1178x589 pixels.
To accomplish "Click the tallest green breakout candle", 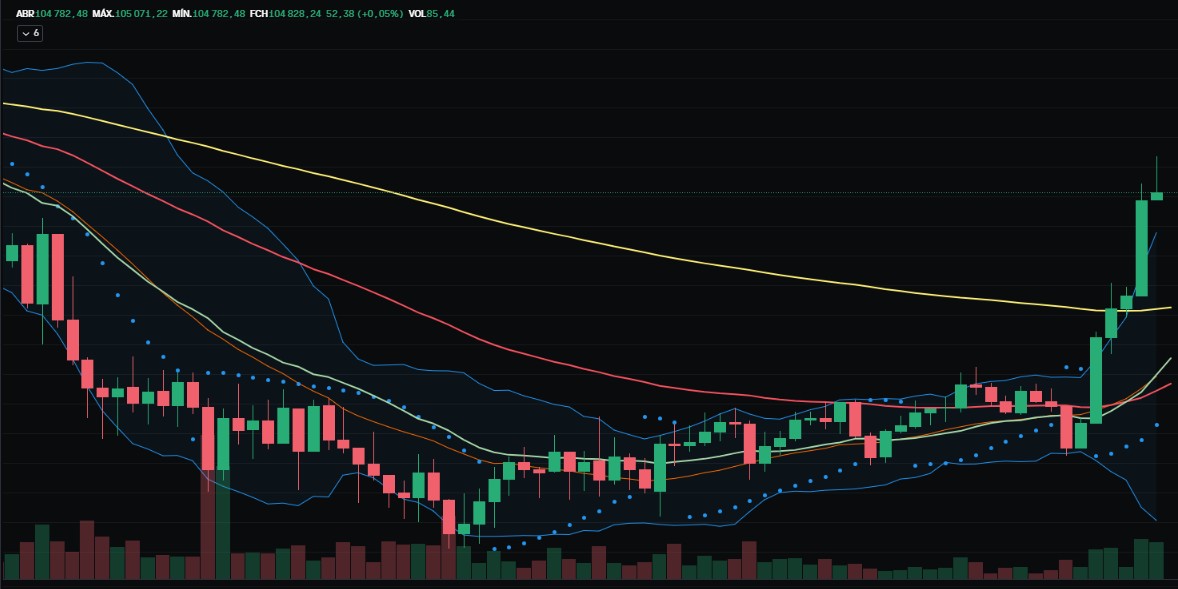I will tap(1141, 248).
